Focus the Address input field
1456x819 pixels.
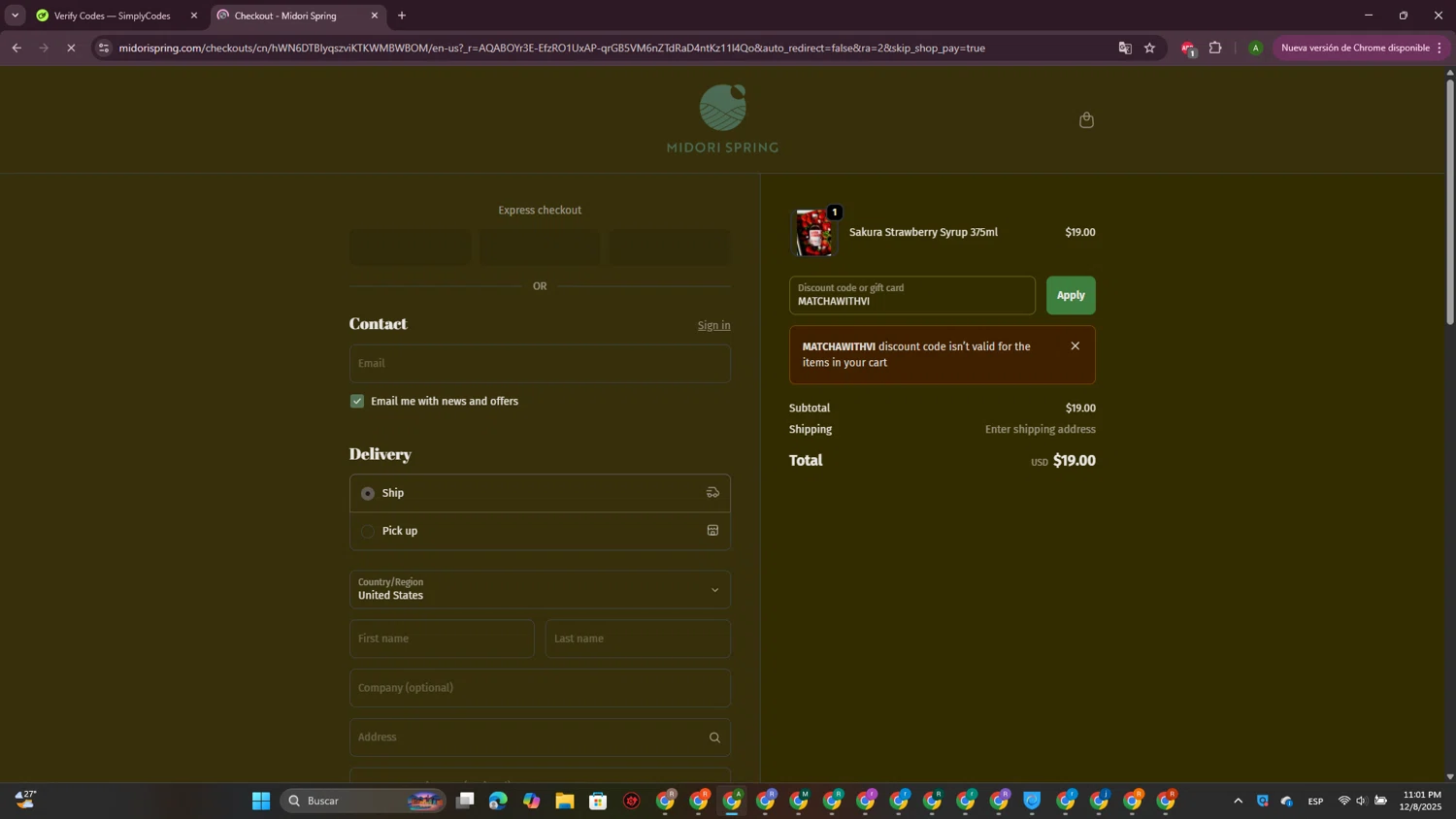pyautogui.click(x=540, y=737)
